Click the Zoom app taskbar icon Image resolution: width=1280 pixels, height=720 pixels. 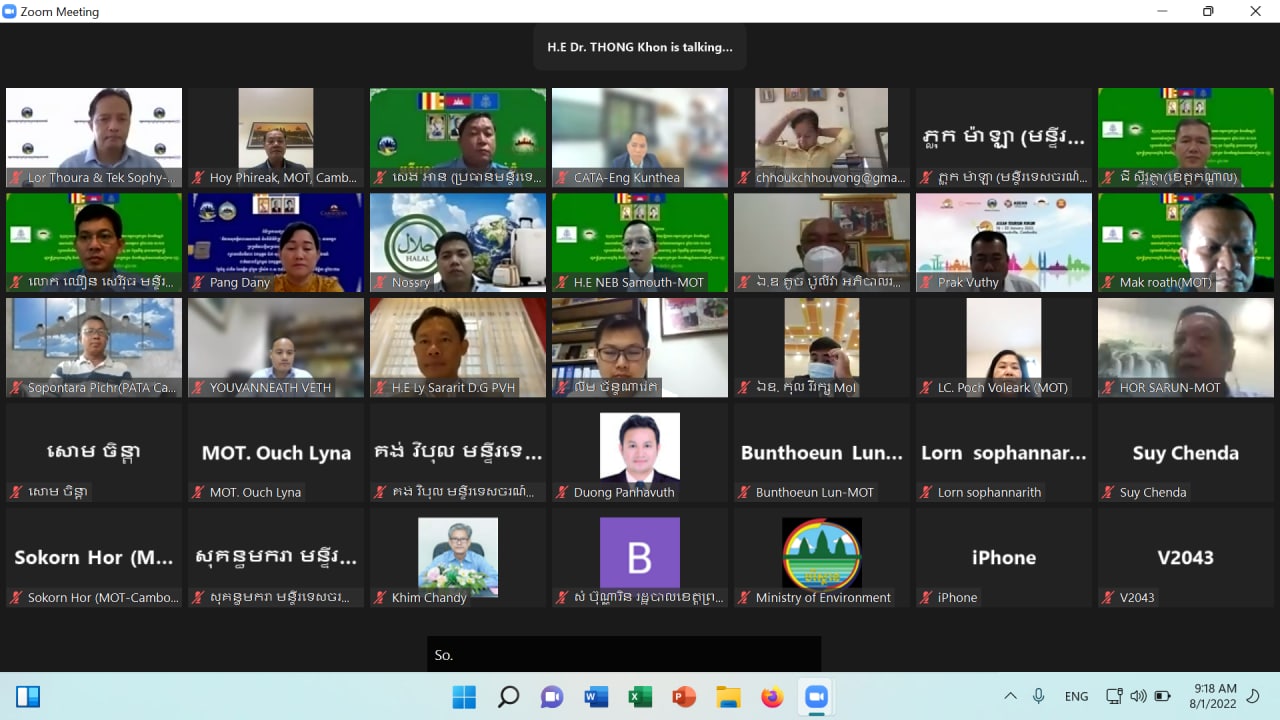(x=816, y=697)
